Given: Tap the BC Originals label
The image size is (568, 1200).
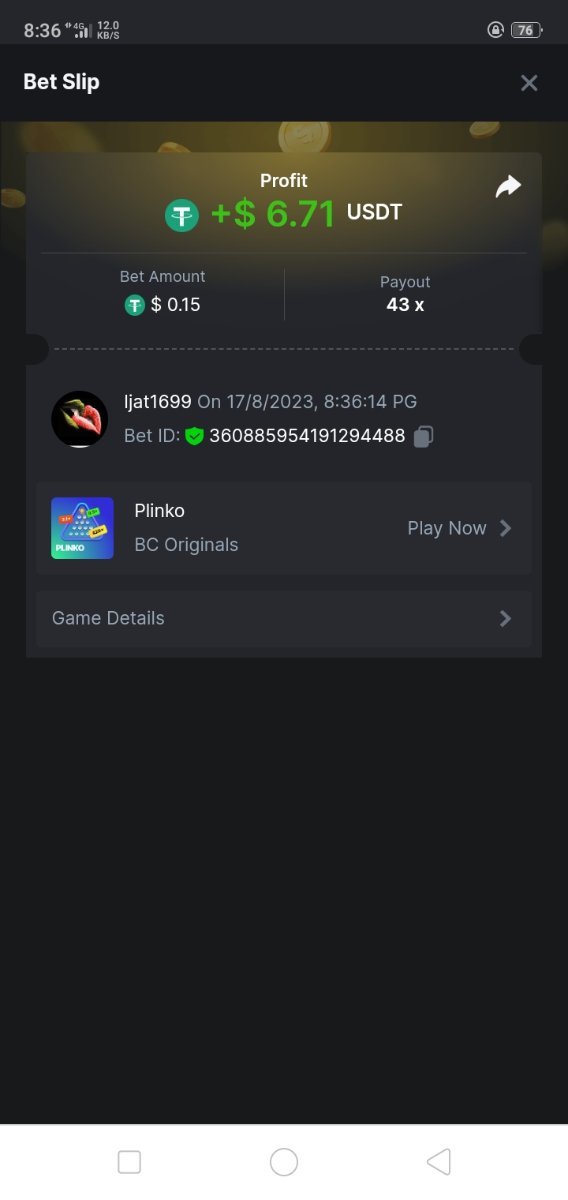Looking at the screenshot, I should [187, 545].
